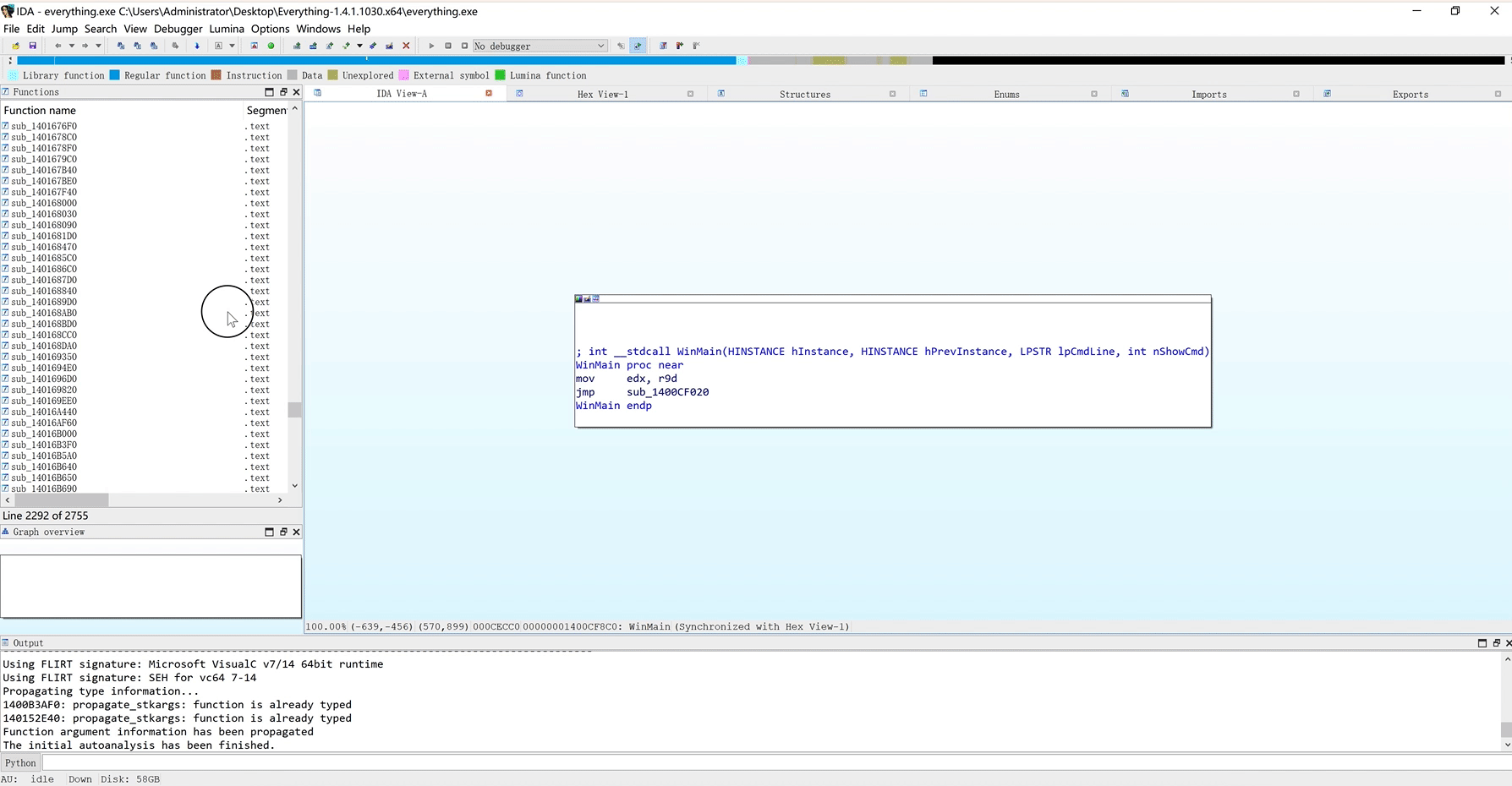Switch to the Hex View-1 tab
The height and width of the screenshot is (786, 1512).
coord(602,94)
